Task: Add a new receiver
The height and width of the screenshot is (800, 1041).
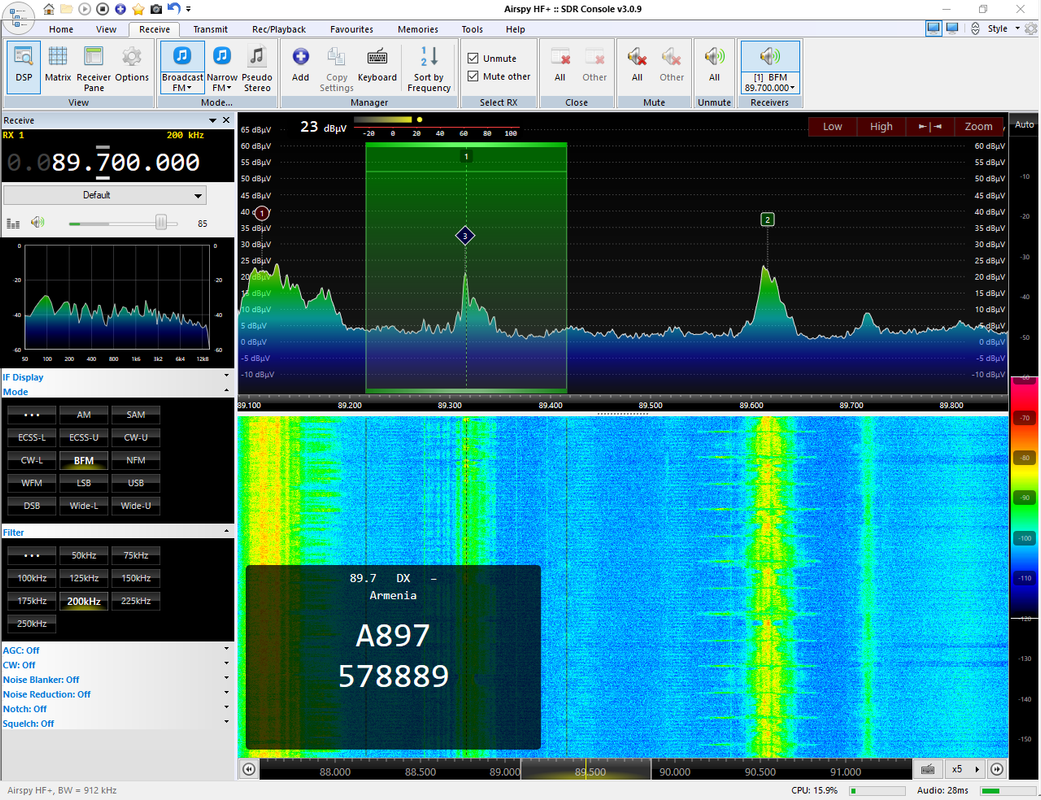Action: (x=300, y=66)
